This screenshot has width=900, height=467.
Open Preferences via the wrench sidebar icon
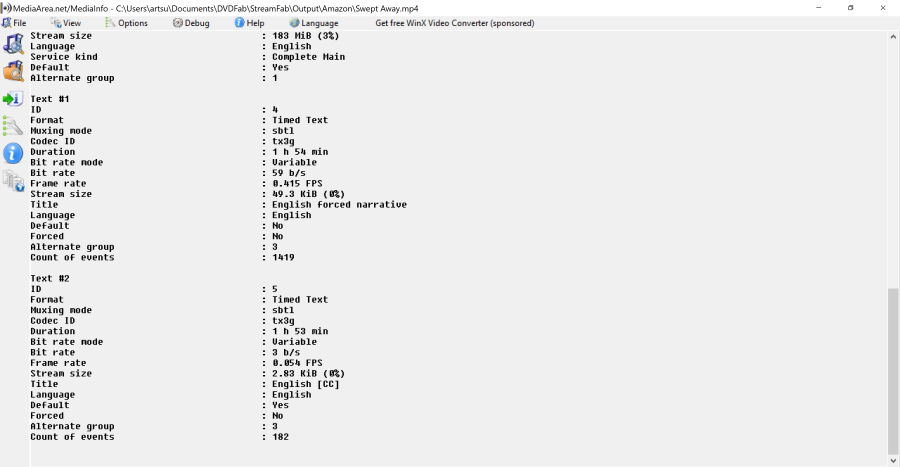13,126
